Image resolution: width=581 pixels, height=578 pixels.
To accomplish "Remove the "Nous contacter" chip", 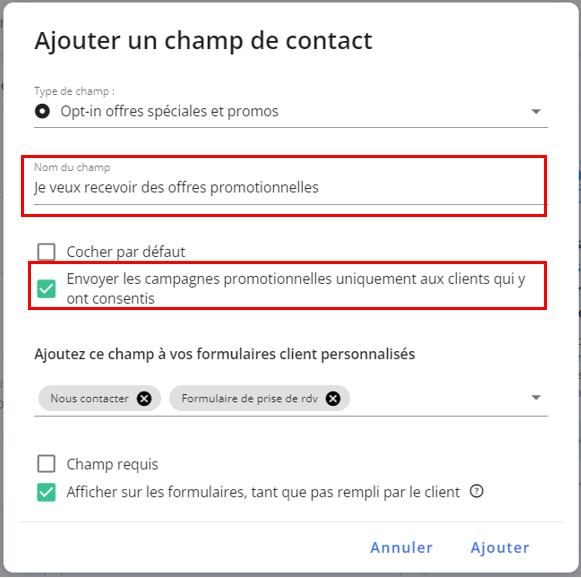I will [144, 399].
